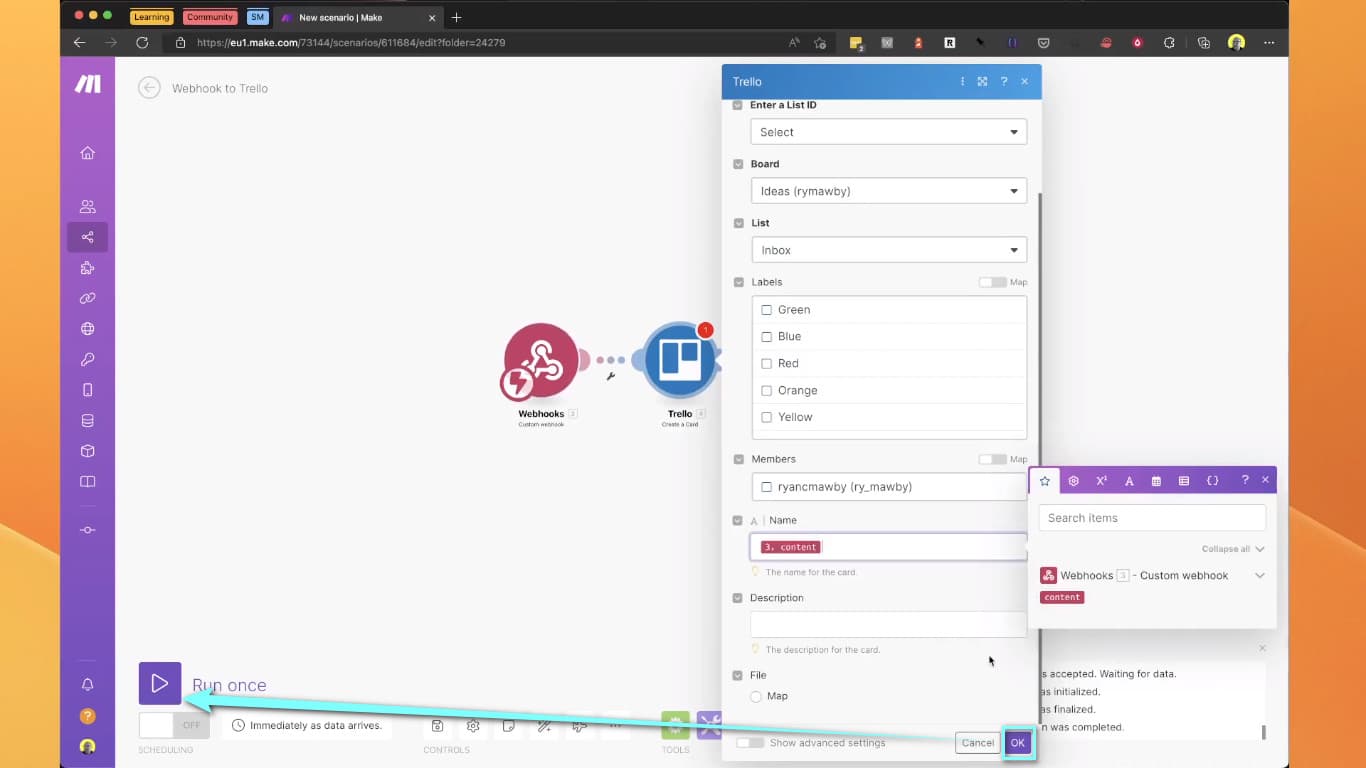Image resolution: width=1366 pixels, height=768 pixels.
Task: Toggle checkbox beside Board field label
Action: [738, 164]
